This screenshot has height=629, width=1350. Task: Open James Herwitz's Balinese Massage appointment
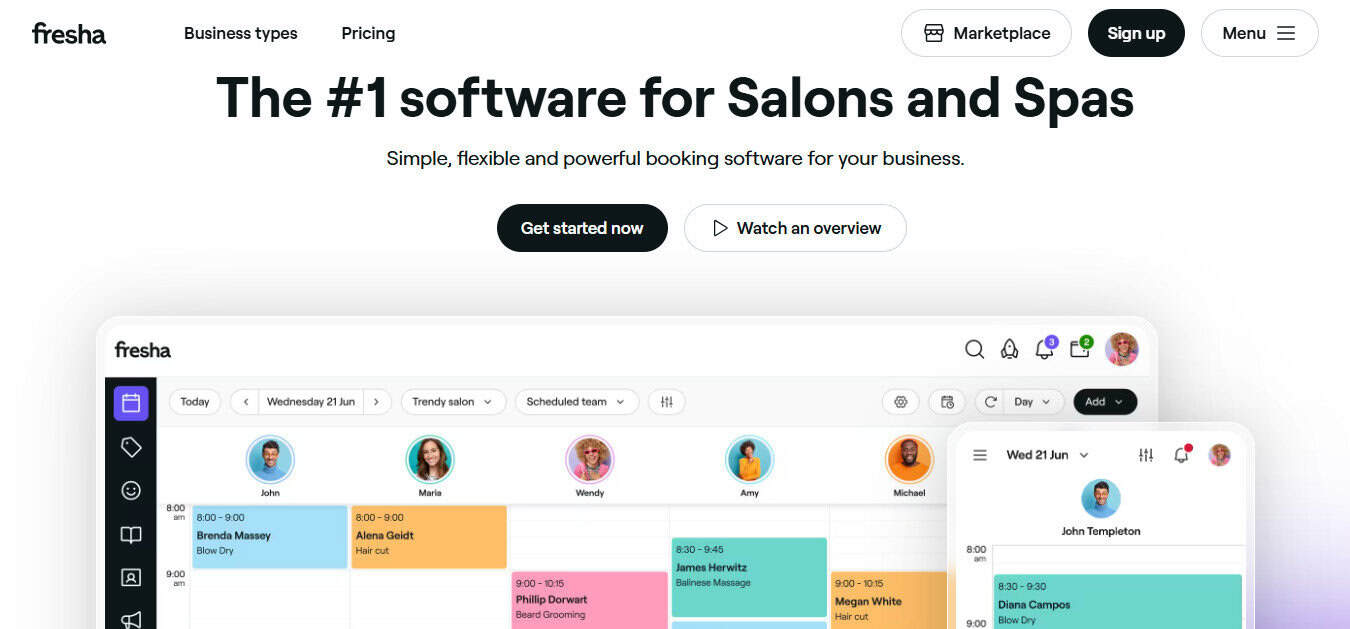(749, 577)
